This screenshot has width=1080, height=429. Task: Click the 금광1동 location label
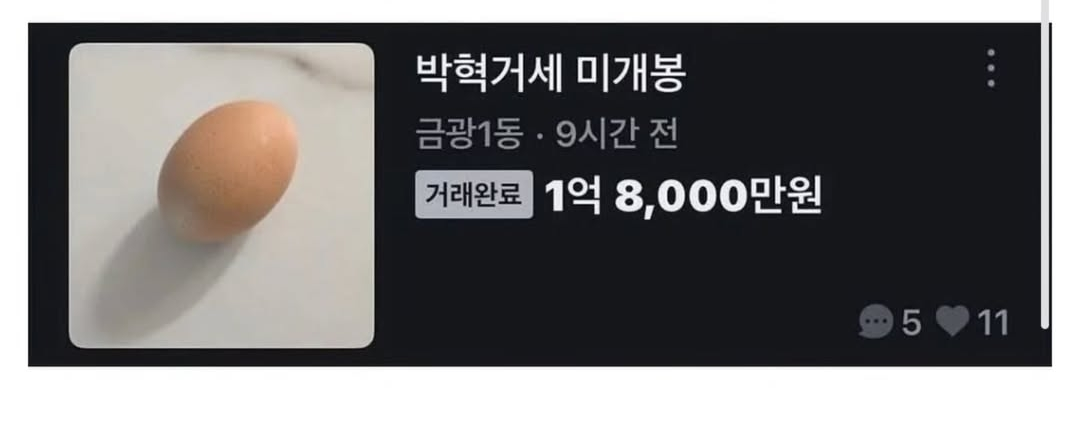pos(469,134)
